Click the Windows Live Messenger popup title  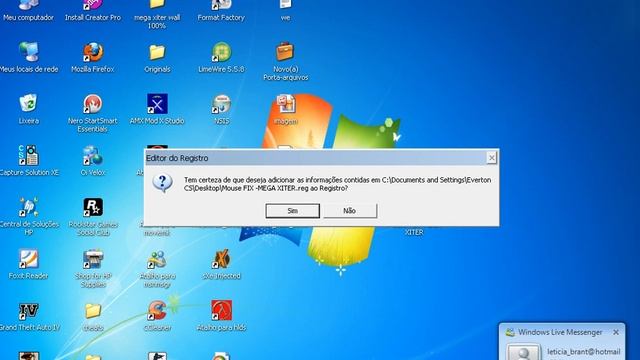560,332
